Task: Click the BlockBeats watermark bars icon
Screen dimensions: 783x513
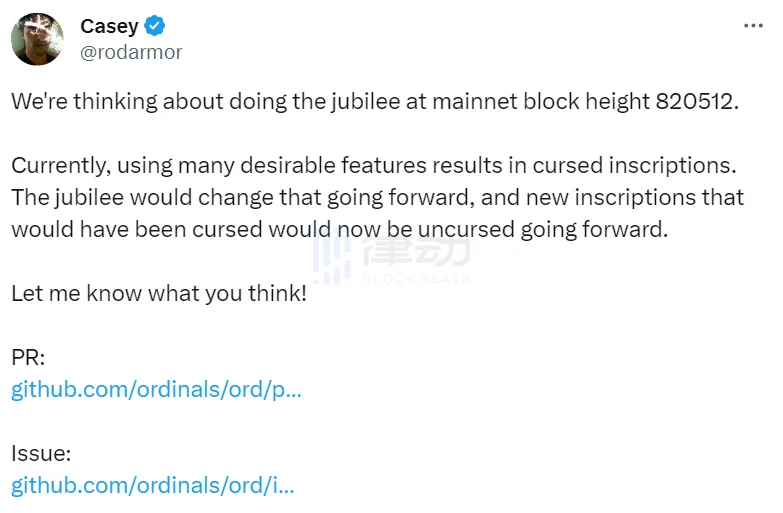Action: pos(332,260)
